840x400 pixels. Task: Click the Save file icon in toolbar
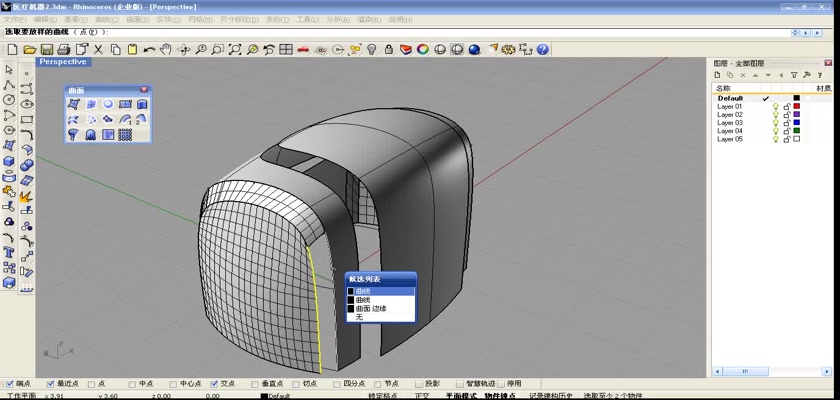tap(46, 49)
